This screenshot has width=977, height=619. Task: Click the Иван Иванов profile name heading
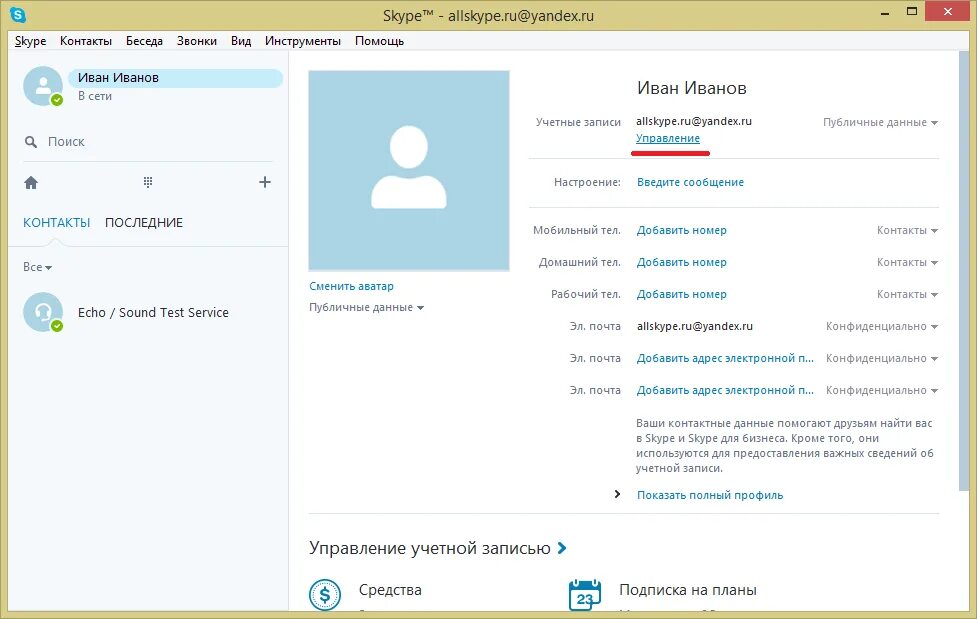click(692, 89)
